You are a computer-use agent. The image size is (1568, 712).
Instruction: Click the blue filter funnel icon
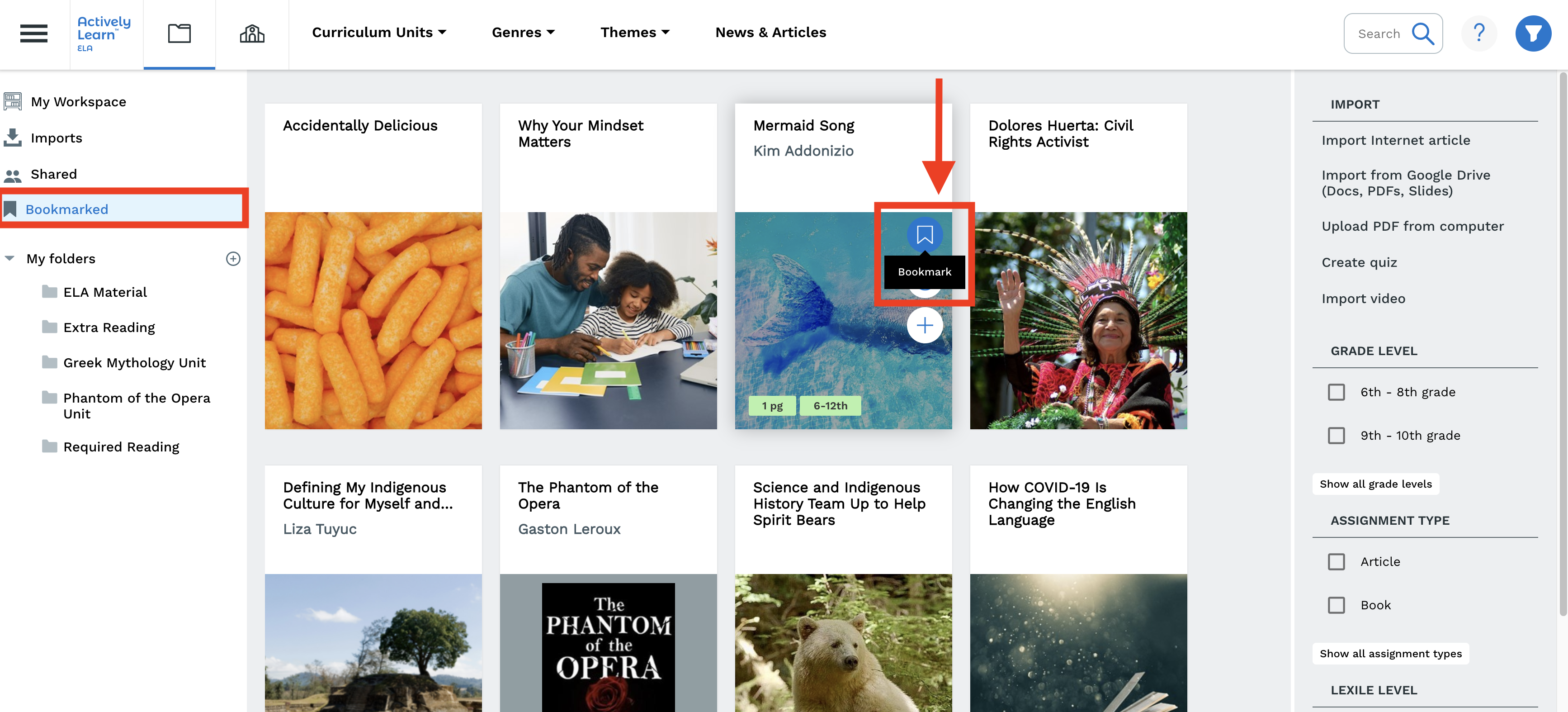tap(1533, 33)
